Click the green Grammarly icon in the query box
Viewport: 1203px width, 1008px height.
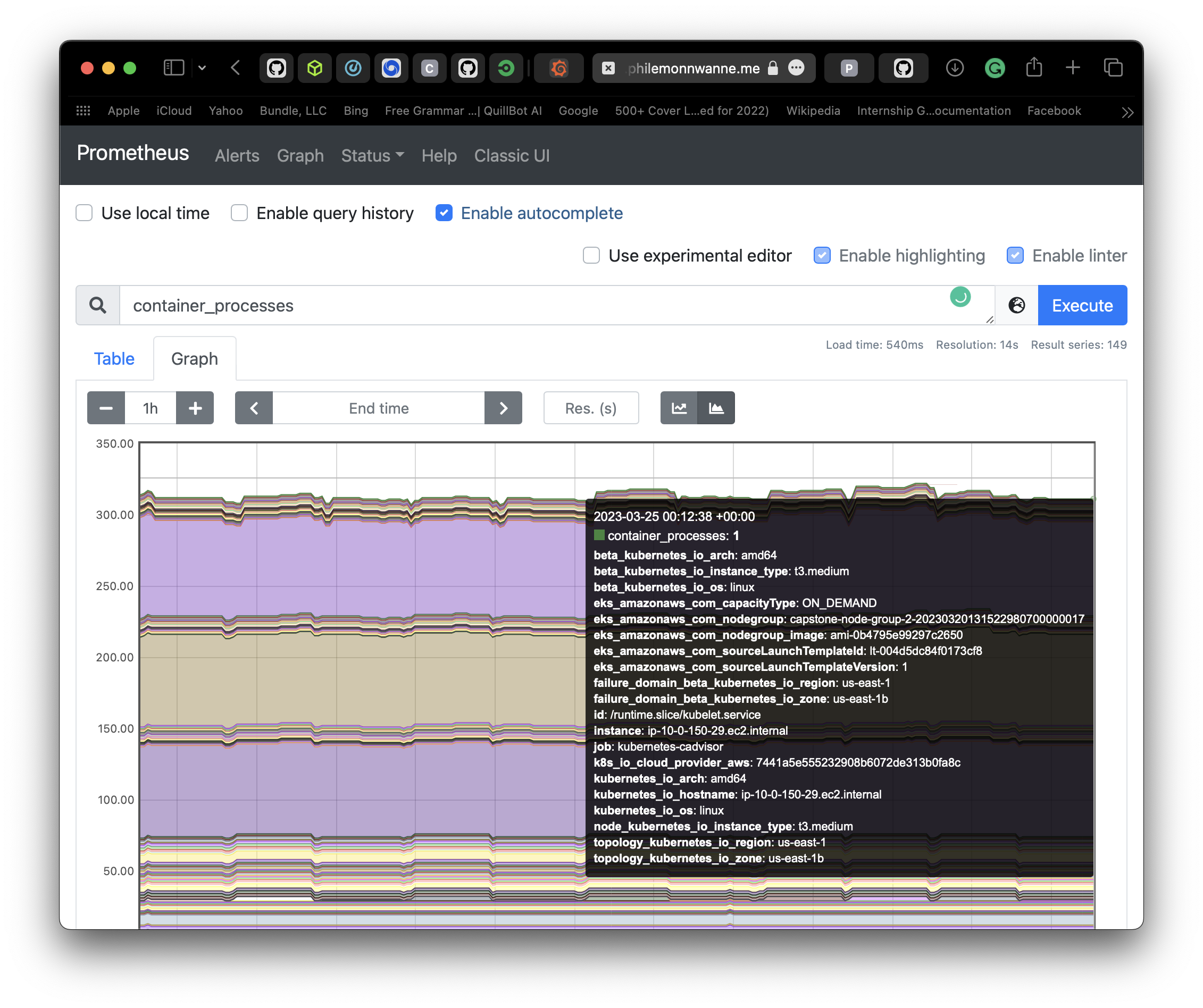960,297
